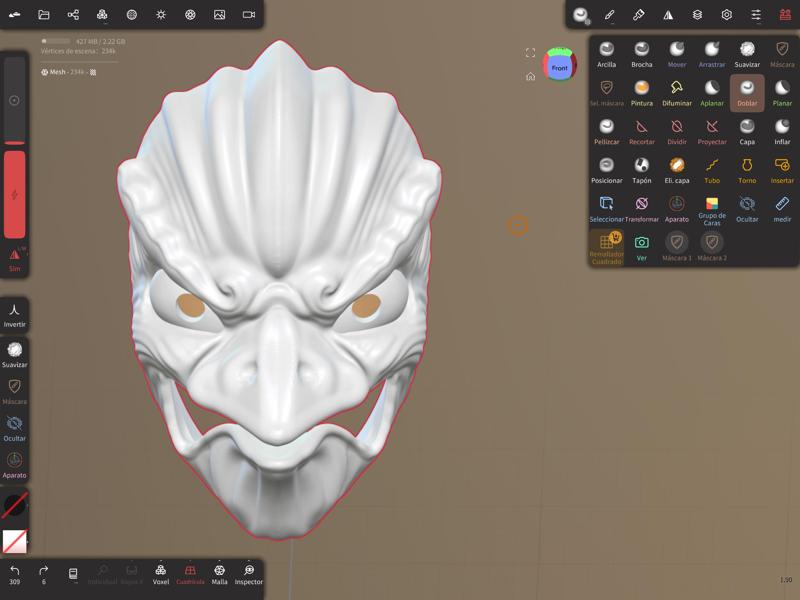Select the Eli. capa tool

coord(677,171)
